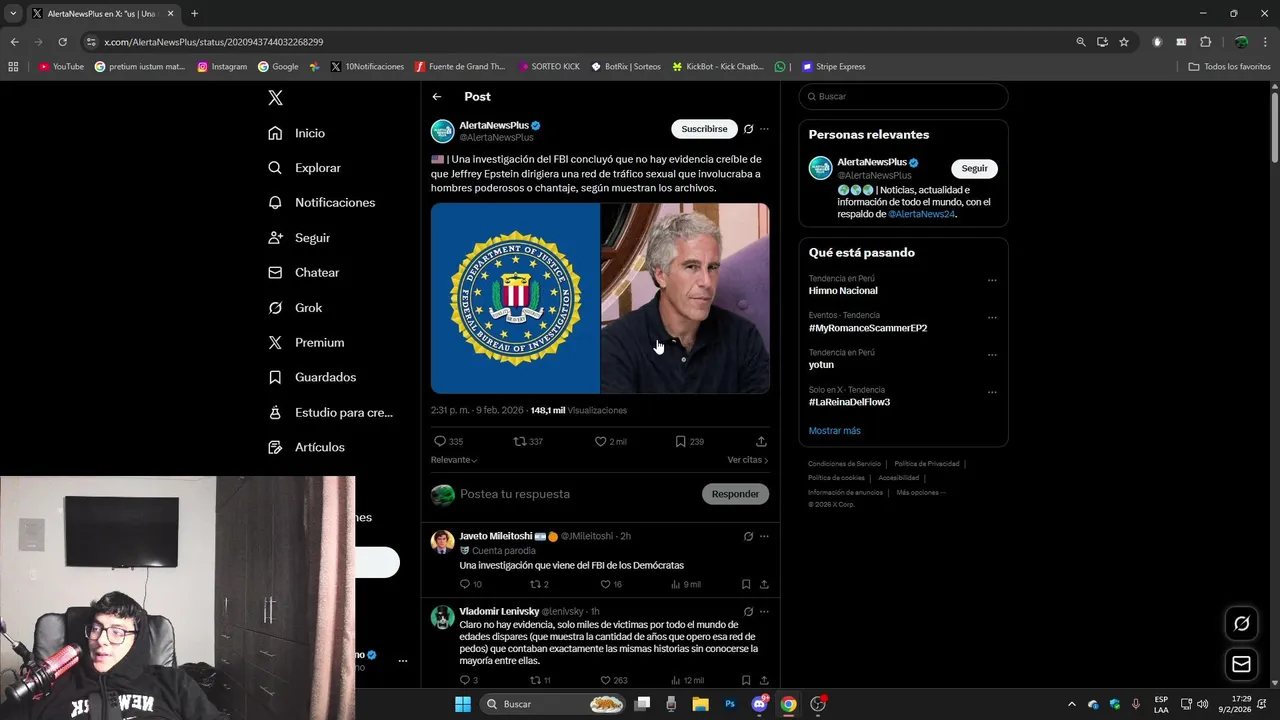Click the Seguir people icon in sidebar
Viewport: 1280px width, 720px height.
275,238
